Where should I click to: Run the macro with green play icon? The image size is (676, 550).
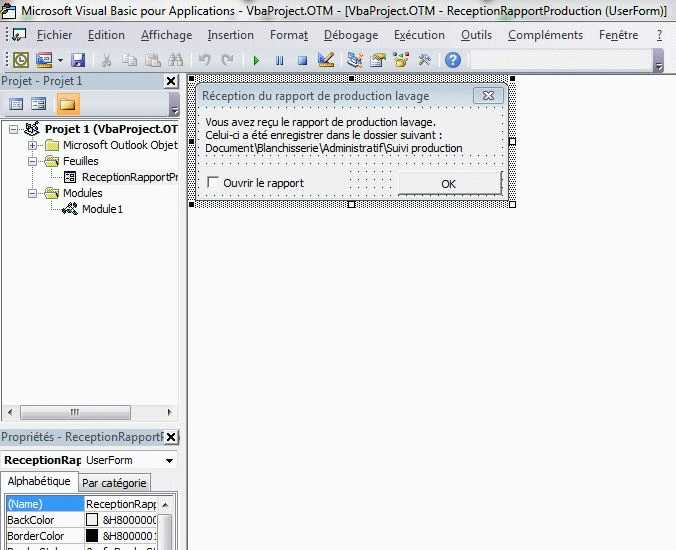tap(257, 60)
